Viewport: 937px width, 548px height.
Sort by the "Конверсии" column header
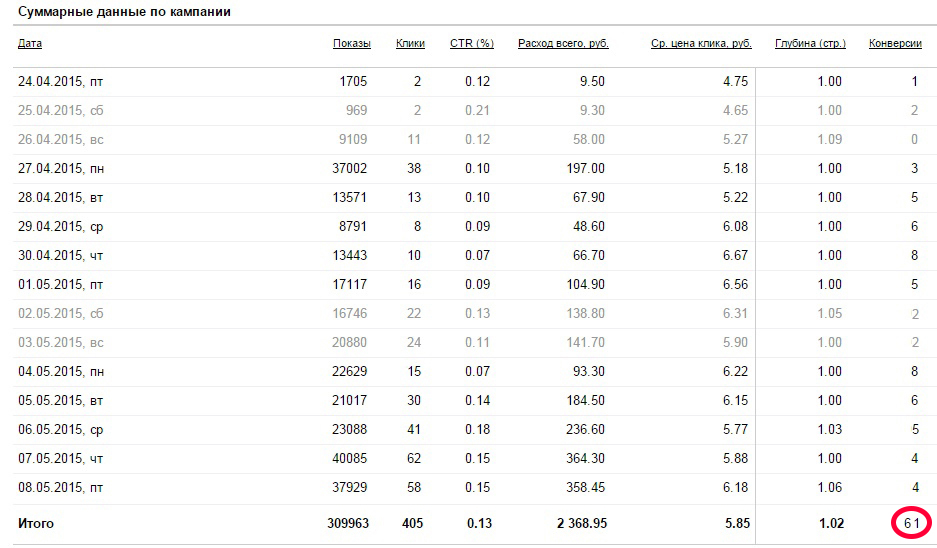click(895, 44)
